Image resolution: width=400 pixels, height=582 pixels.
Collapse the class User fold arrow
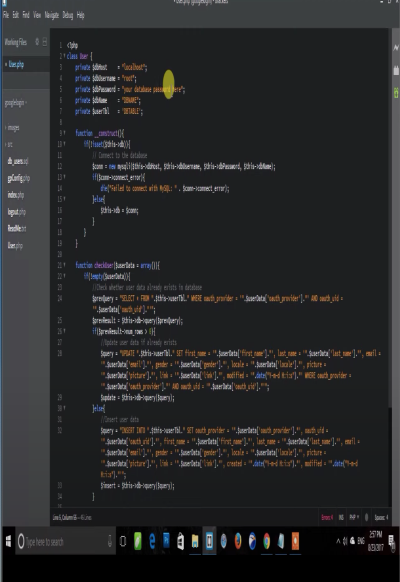pyautogui.click(x=64, y=56)
